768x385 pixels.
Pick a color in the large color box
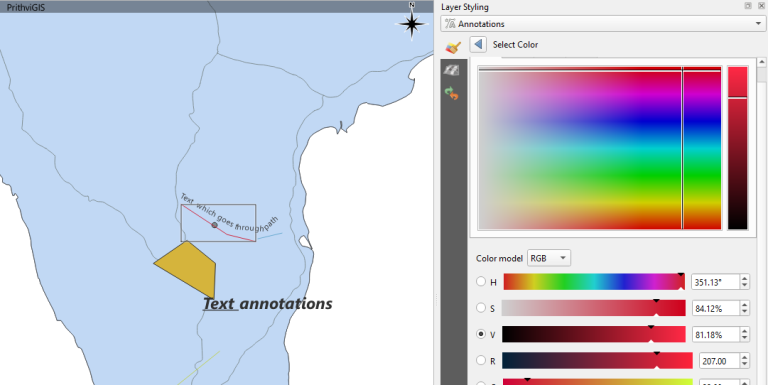[600, 148]
